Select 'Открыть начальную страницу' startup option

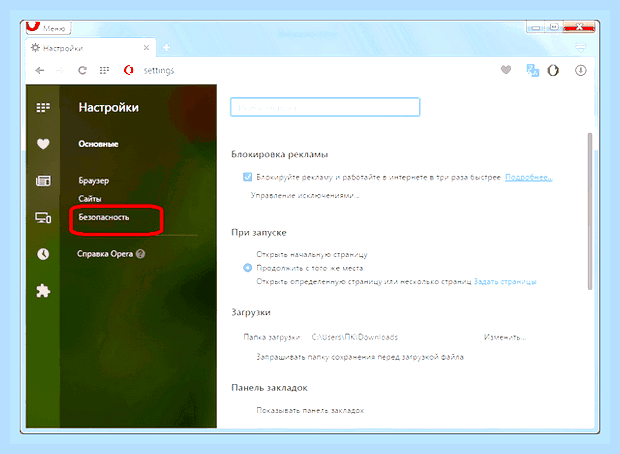pos(312,254)
